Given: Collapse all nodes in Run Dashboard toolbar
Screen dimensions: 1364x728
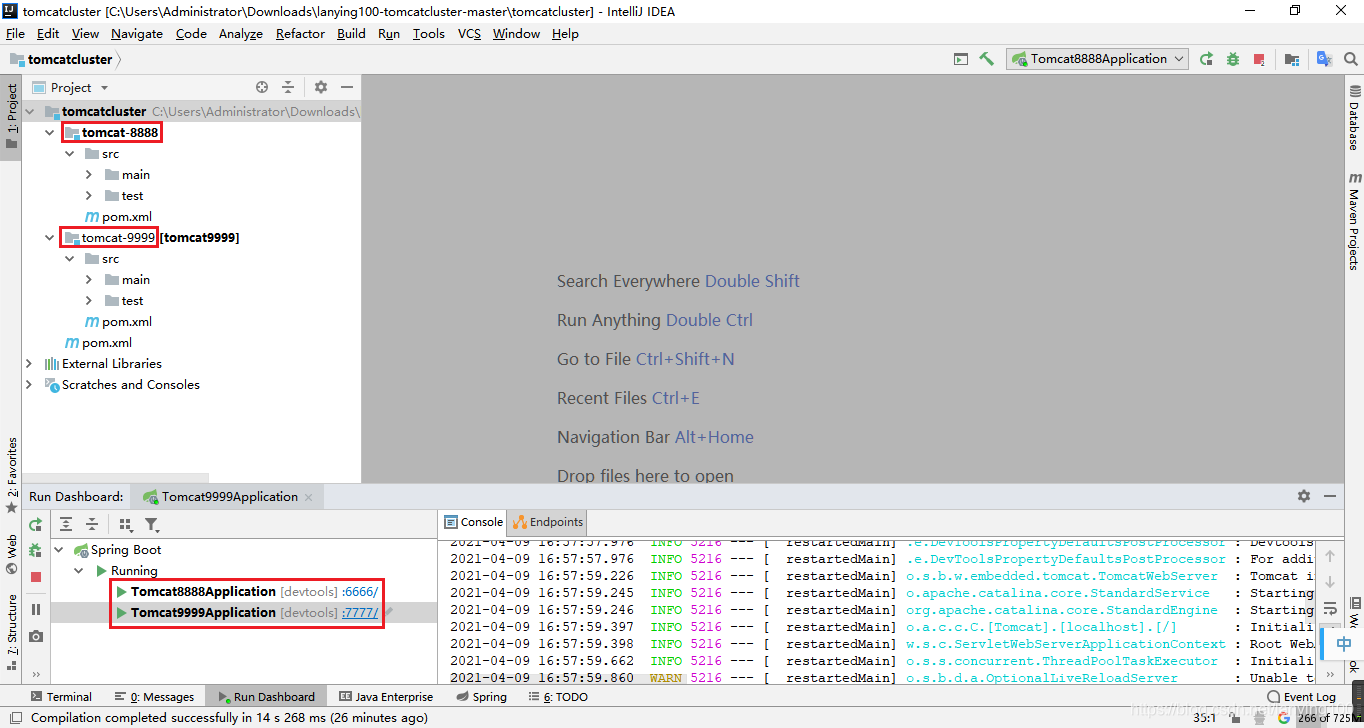Looking at the screenshot, I should point(92,524).
